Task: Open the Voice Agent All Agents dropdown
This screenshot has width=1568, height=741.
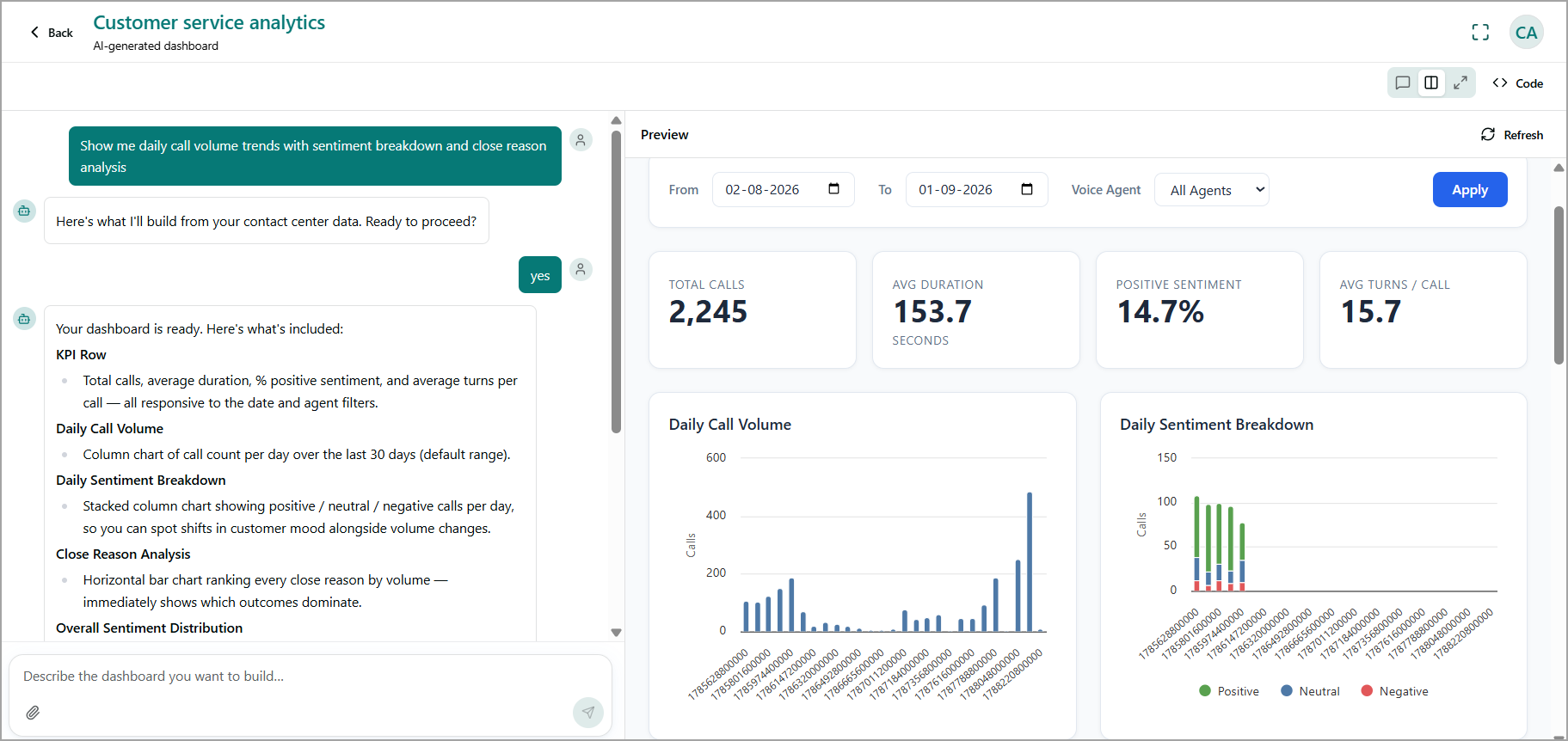Action: pyautogui.click(x=1212, y=190)
